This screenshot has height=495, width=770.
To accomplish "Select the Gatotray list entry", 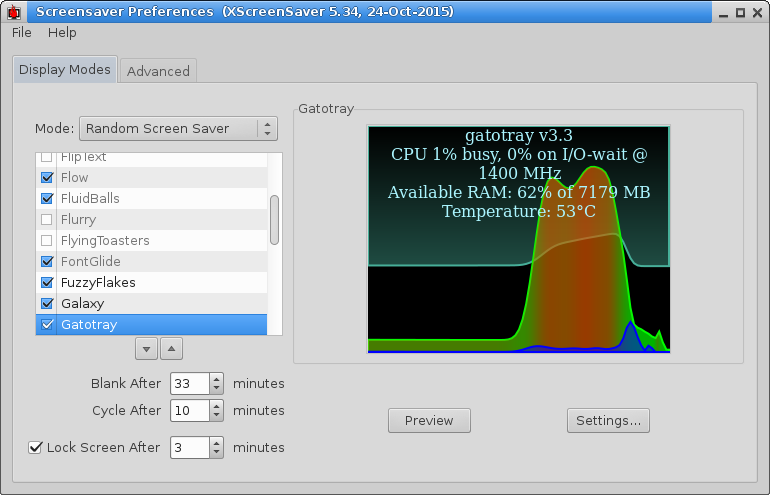I will pyautogui.click(x=151, y=325).
